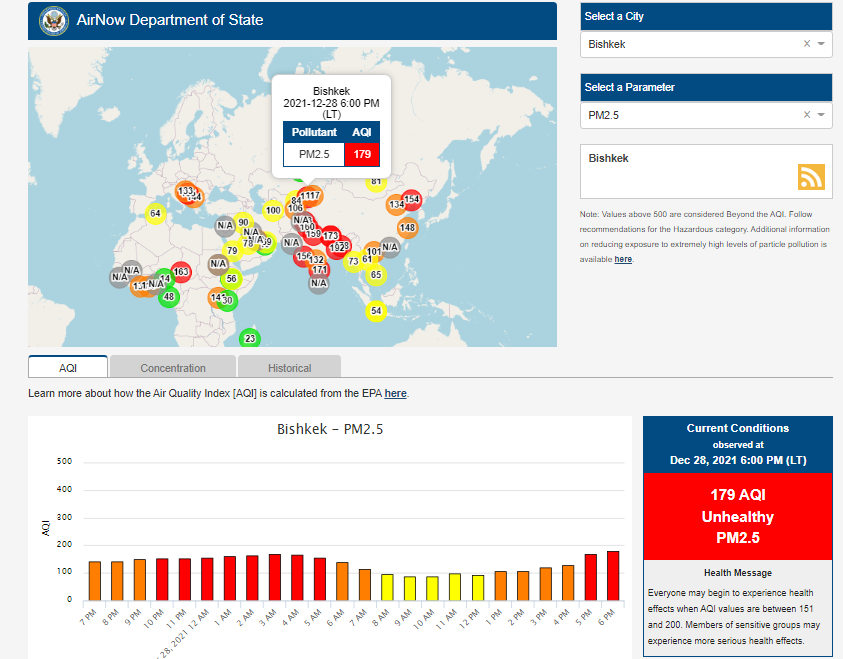Viewport: 843px width, 659px height.
Task: Click the orange RSS feed icon
Action: tap(811, 177)
